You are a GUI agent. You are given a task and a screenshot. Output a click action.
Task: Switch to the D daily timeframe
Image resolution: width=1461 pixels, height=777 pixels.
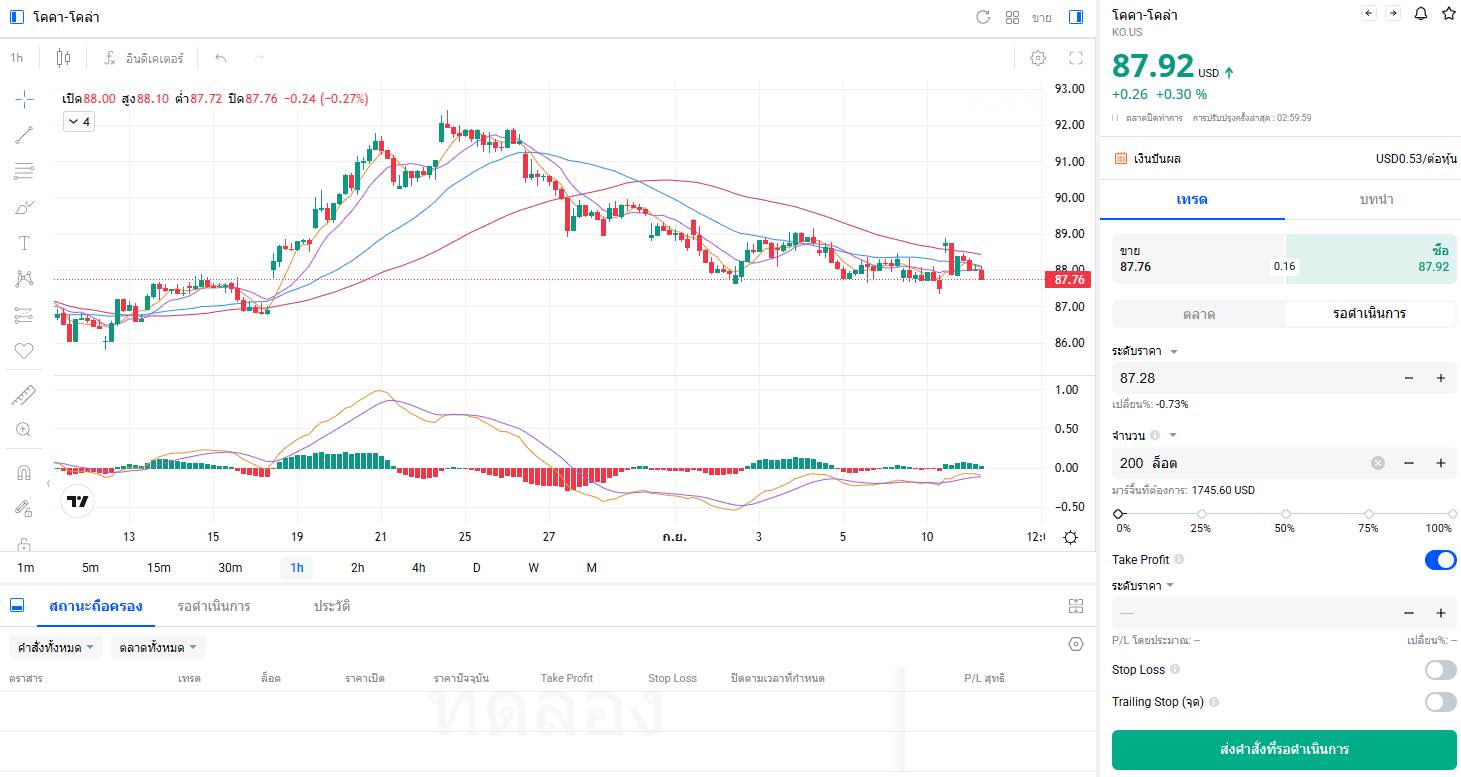pos(476,568)
